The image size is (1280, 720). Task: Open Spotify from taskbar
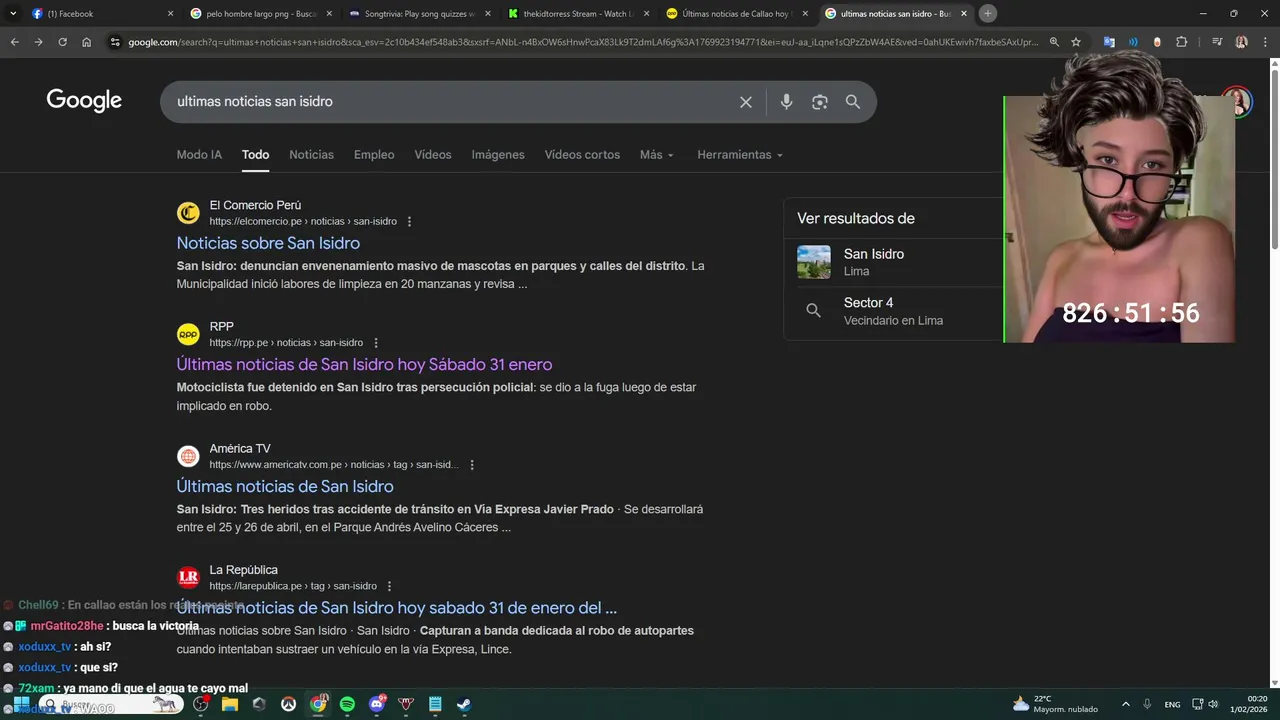[347, 704]
